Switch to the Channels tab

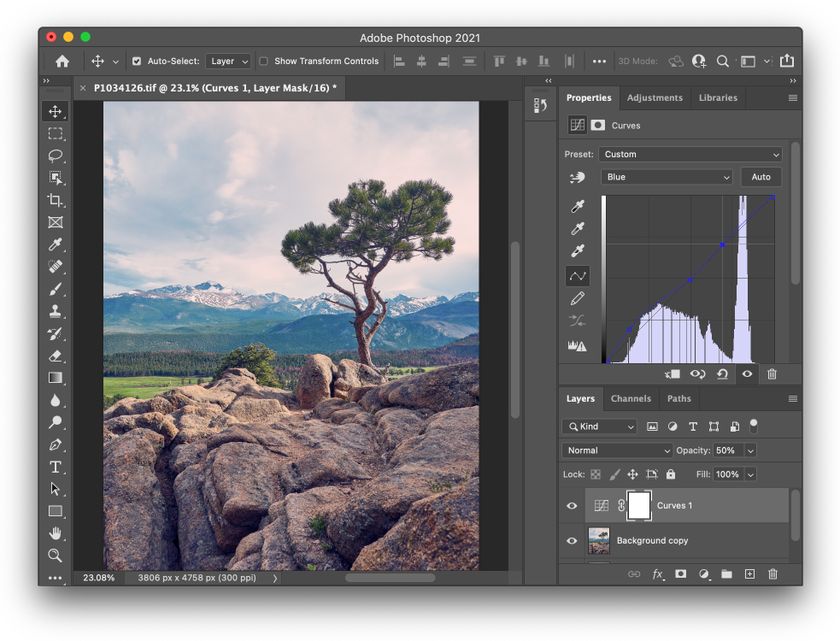[631, 398]
